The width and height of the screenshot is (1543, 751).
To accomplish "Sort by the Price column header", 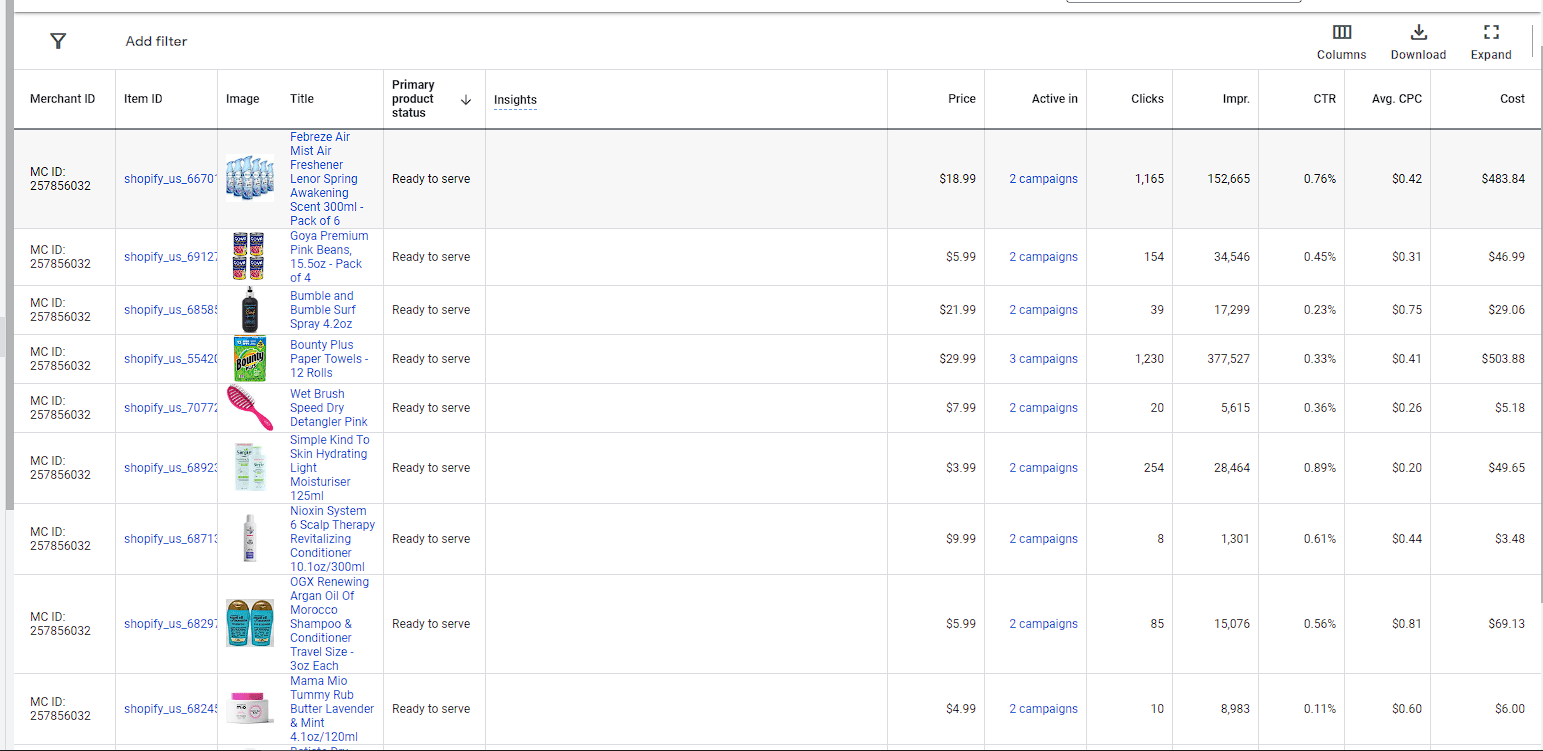I will coord(962,99).
